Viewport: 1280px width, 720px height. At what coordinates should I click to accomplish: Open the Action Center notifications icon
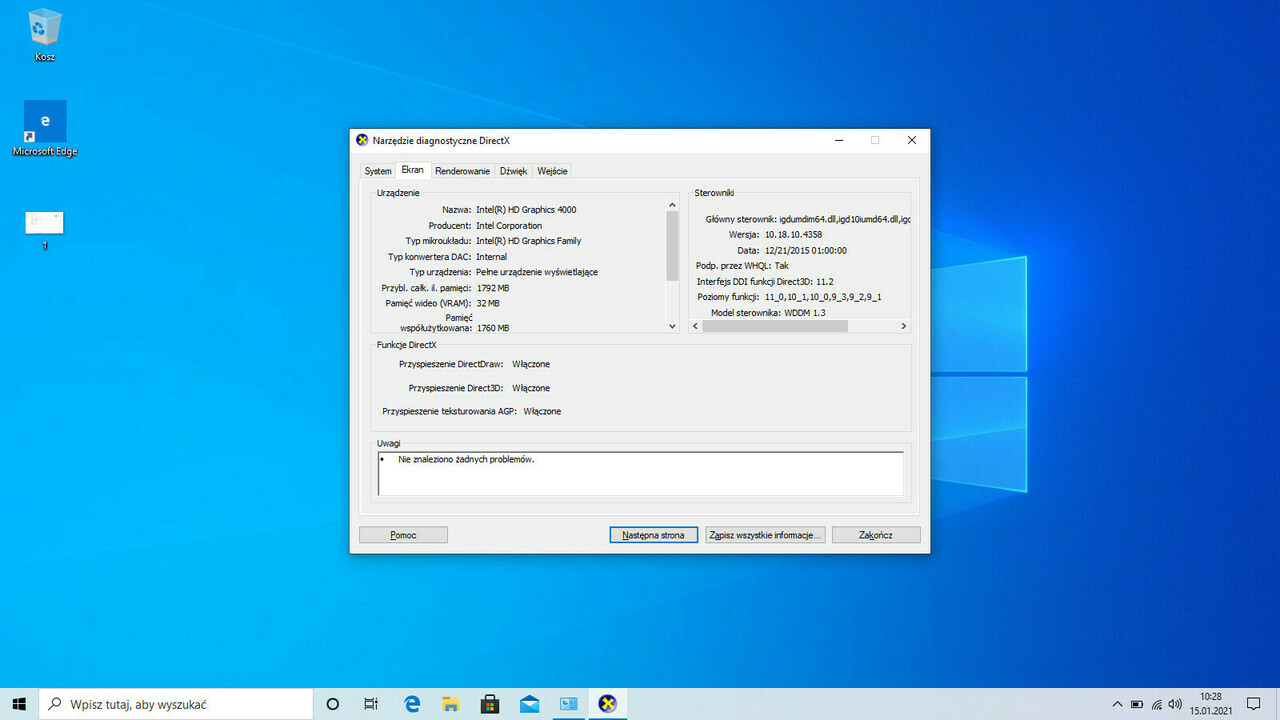click(1253, 704)
